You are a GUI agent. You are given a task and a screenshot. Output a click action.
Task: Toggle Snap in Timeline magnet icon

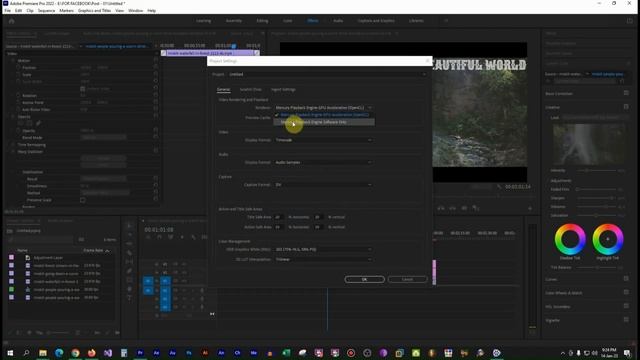[x=159, y=237]
